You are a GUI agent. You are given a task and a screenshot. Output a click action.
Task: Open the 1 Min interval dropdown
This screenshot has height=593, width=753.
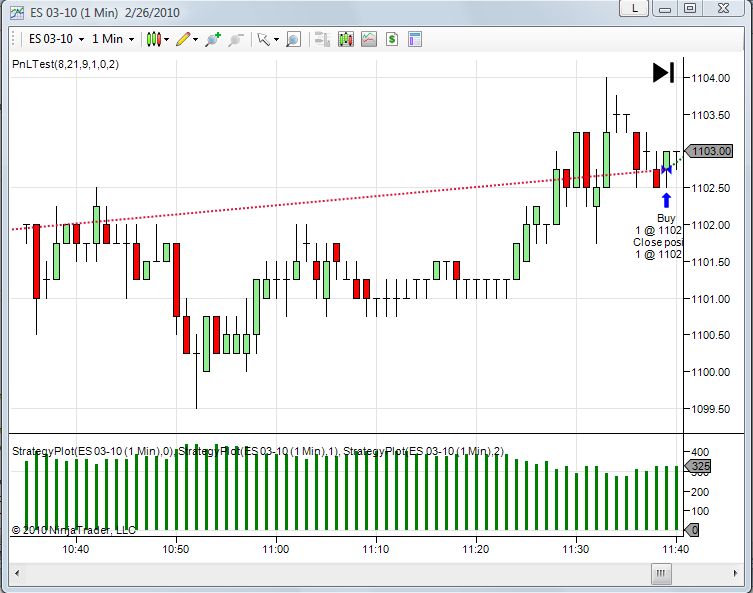click(112, 39)
